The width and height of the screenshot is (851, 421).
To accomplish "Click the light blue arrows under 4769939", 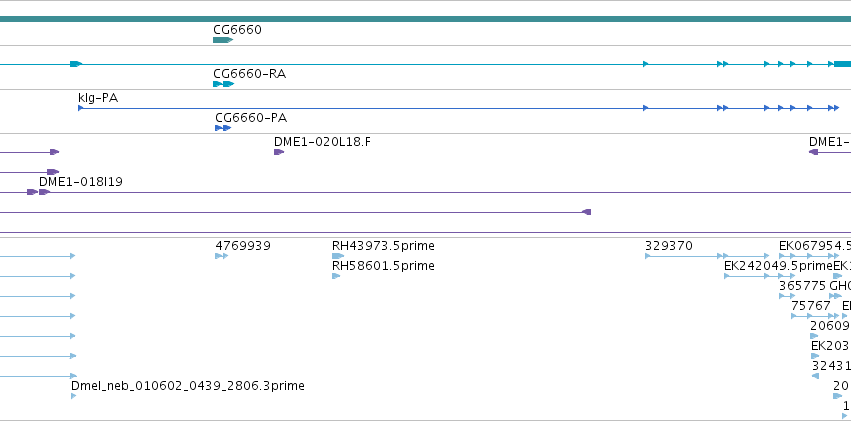I will 222,256.
